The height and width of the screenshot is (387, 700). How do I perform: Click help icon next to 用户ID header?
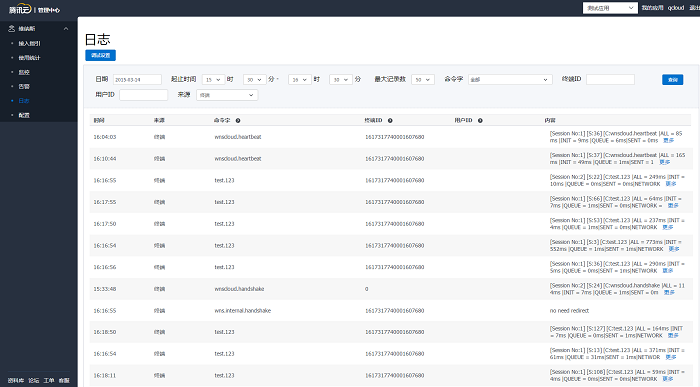480,121
